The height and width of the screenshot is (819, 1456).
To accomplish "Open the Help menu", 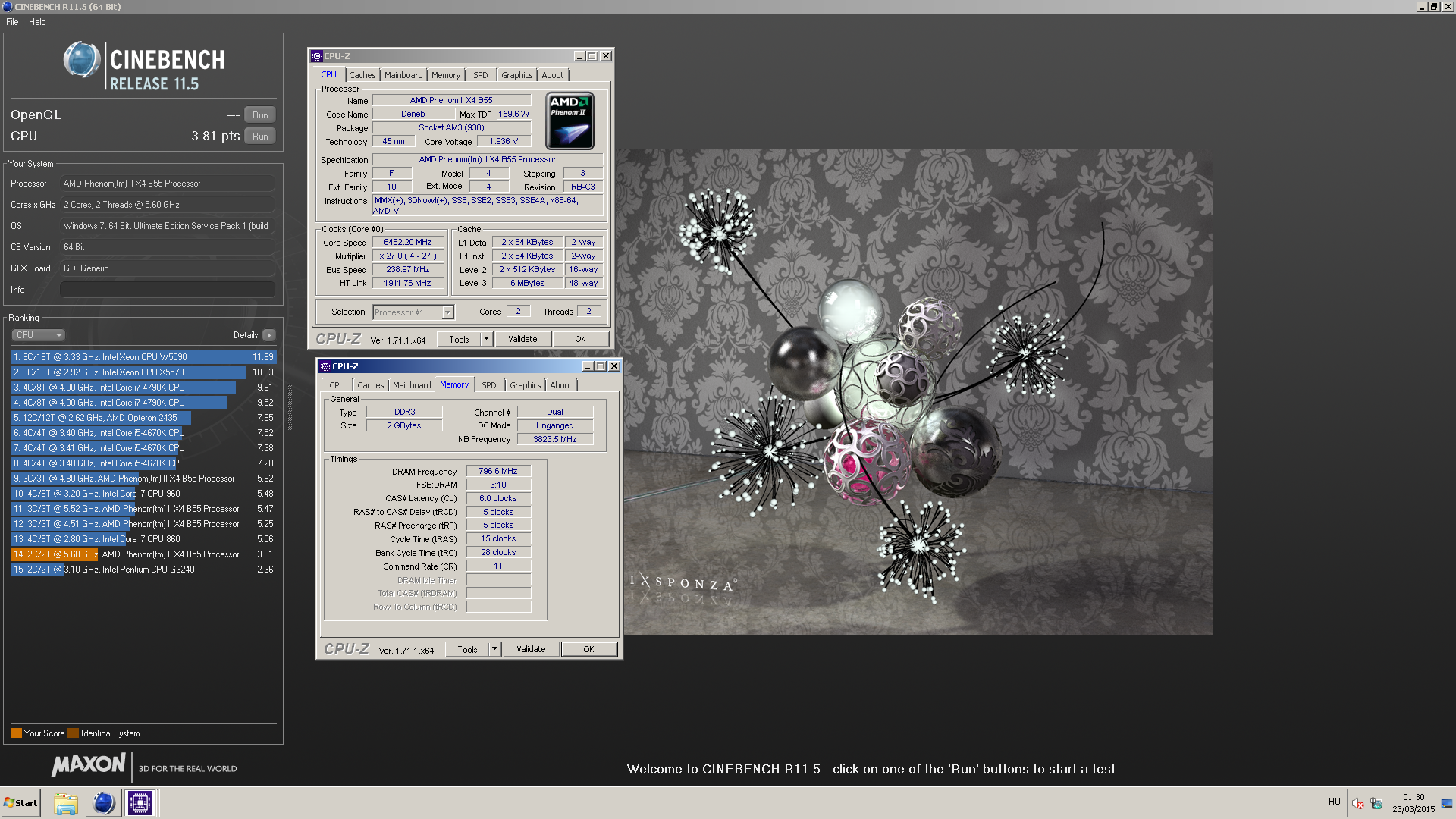I will (x=37, y=22).
